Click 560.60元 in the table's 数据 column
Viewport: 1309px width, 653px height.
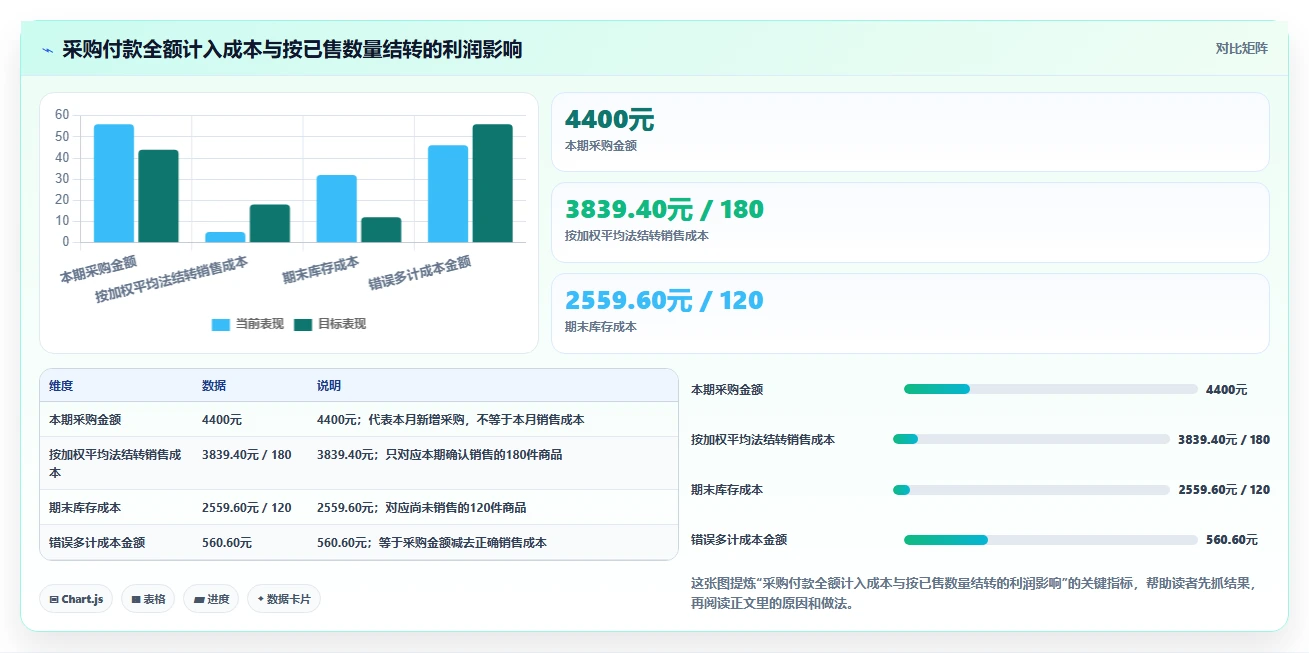point(227,543)
